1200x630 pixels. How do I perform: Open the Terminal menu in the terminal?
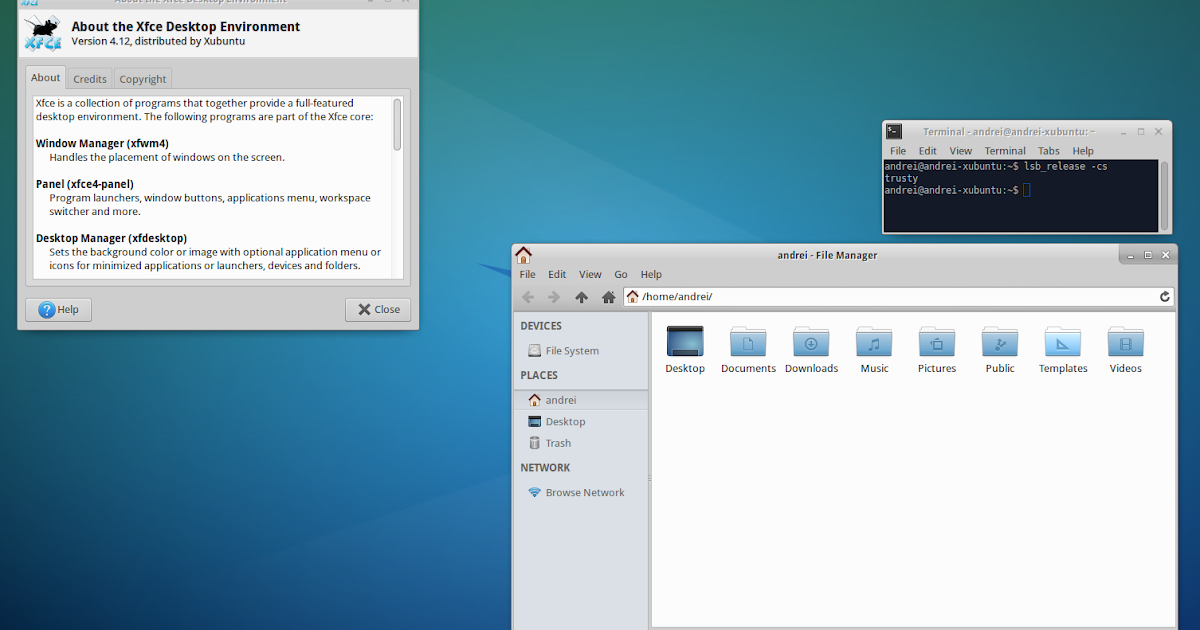pos(1004,150)
